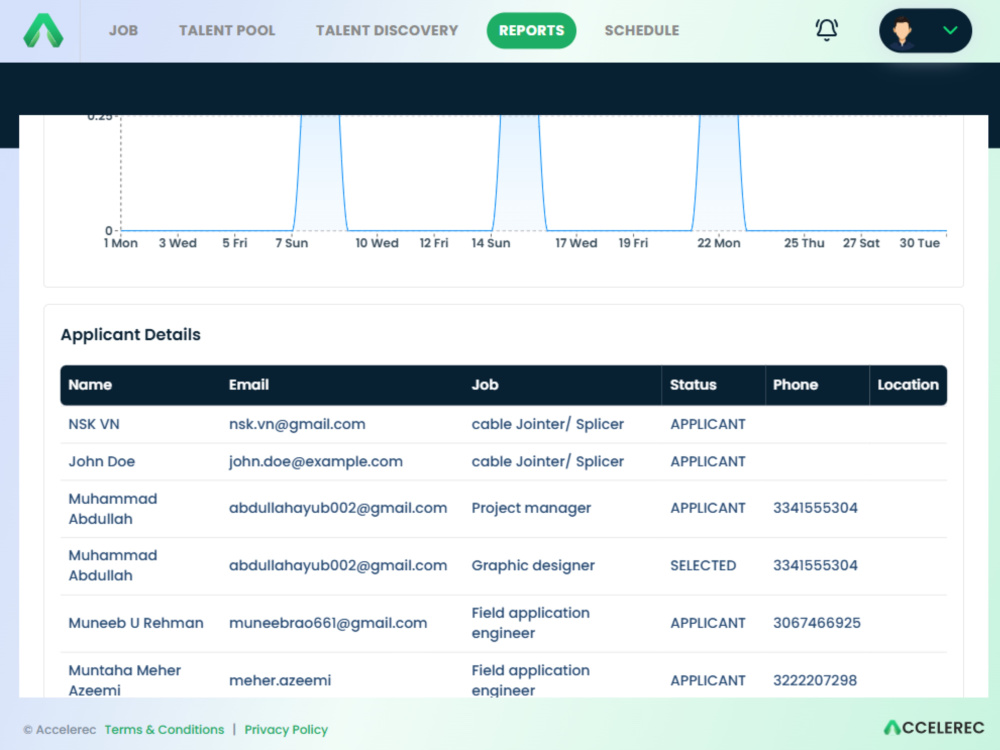Click the Location column header
Image resolution: width=1000 pixels, height=750 pixels.
908,385
